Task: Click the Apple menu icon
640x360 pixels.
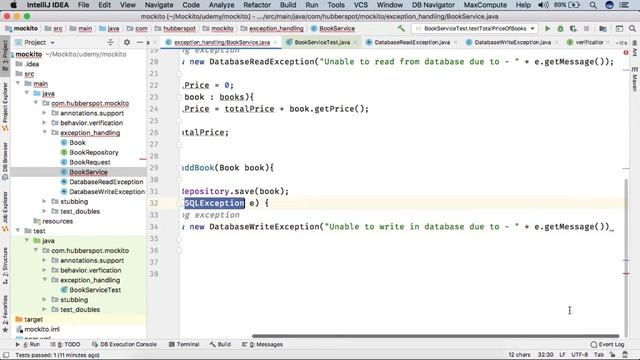Action: (13, 5)
